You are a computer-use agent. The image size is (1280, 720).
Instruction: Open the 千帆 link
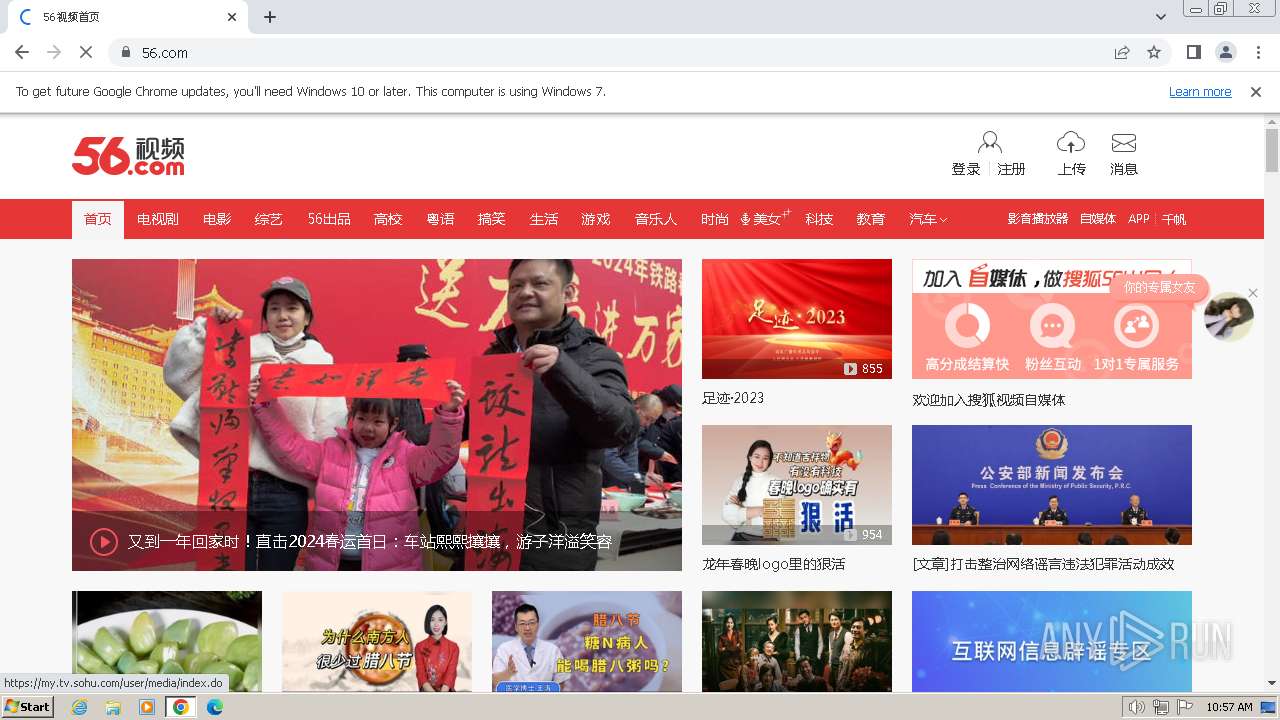1174,219
